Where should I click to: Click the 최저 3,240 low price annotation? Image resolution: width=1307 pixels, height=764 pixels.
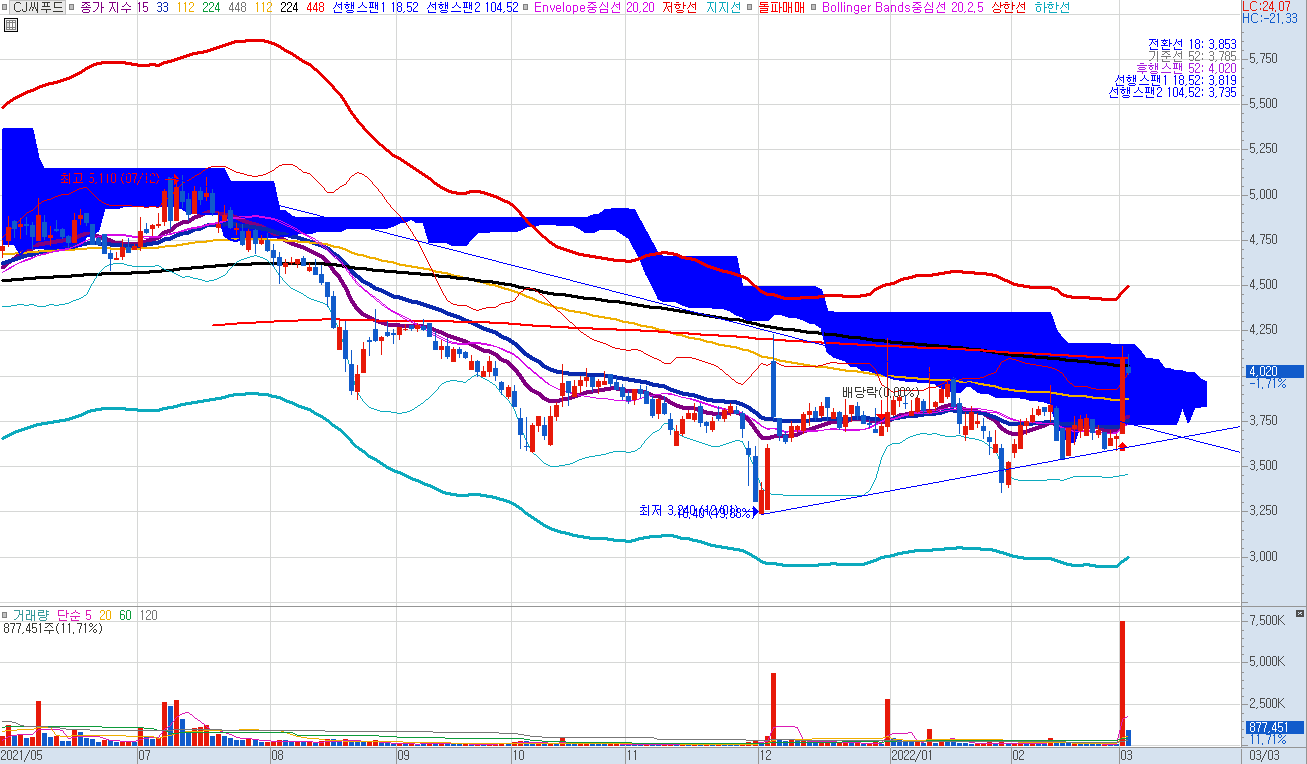click(688, 510)
